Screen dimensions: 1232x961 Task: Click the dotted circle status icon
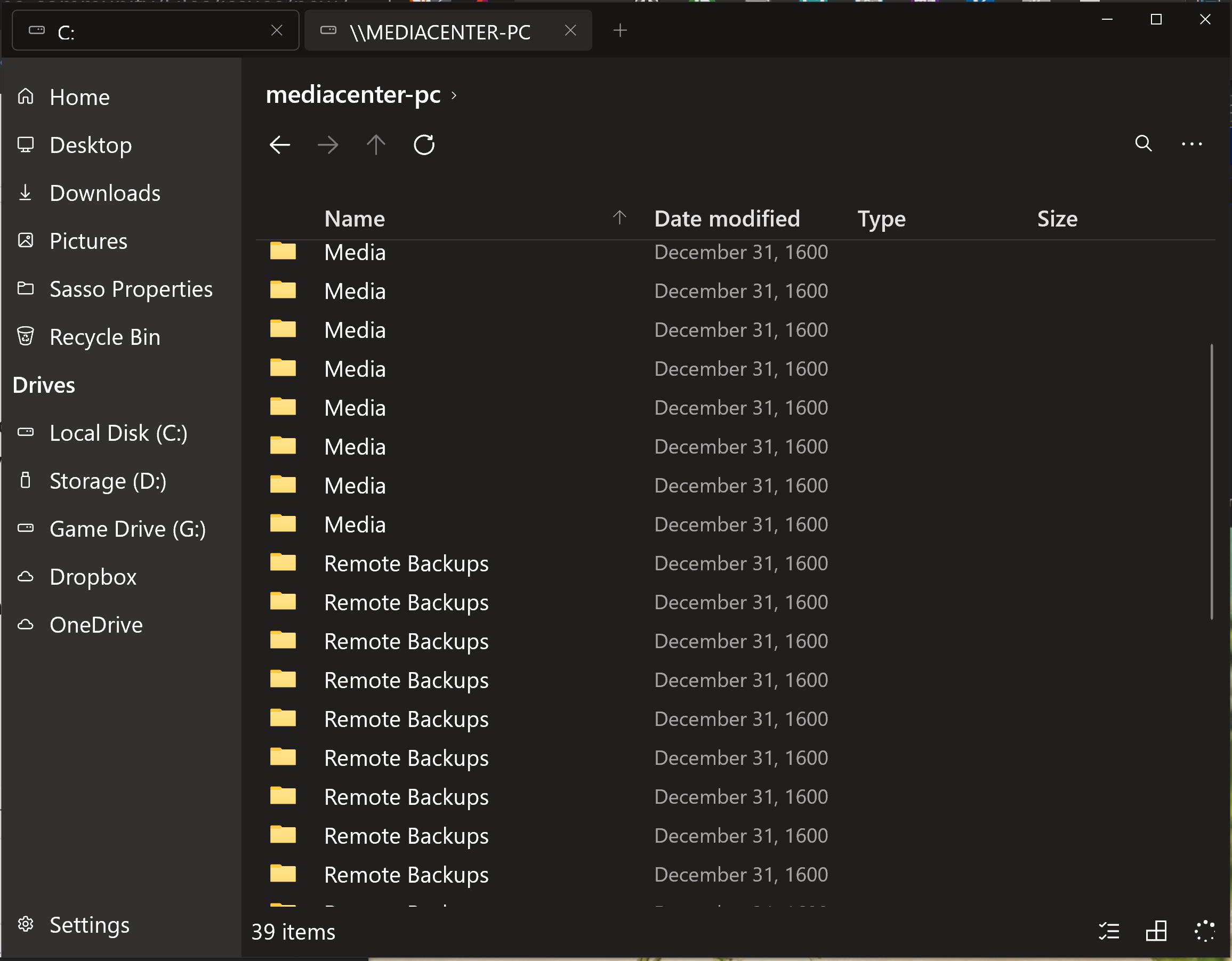click(x=1204, y=931)
